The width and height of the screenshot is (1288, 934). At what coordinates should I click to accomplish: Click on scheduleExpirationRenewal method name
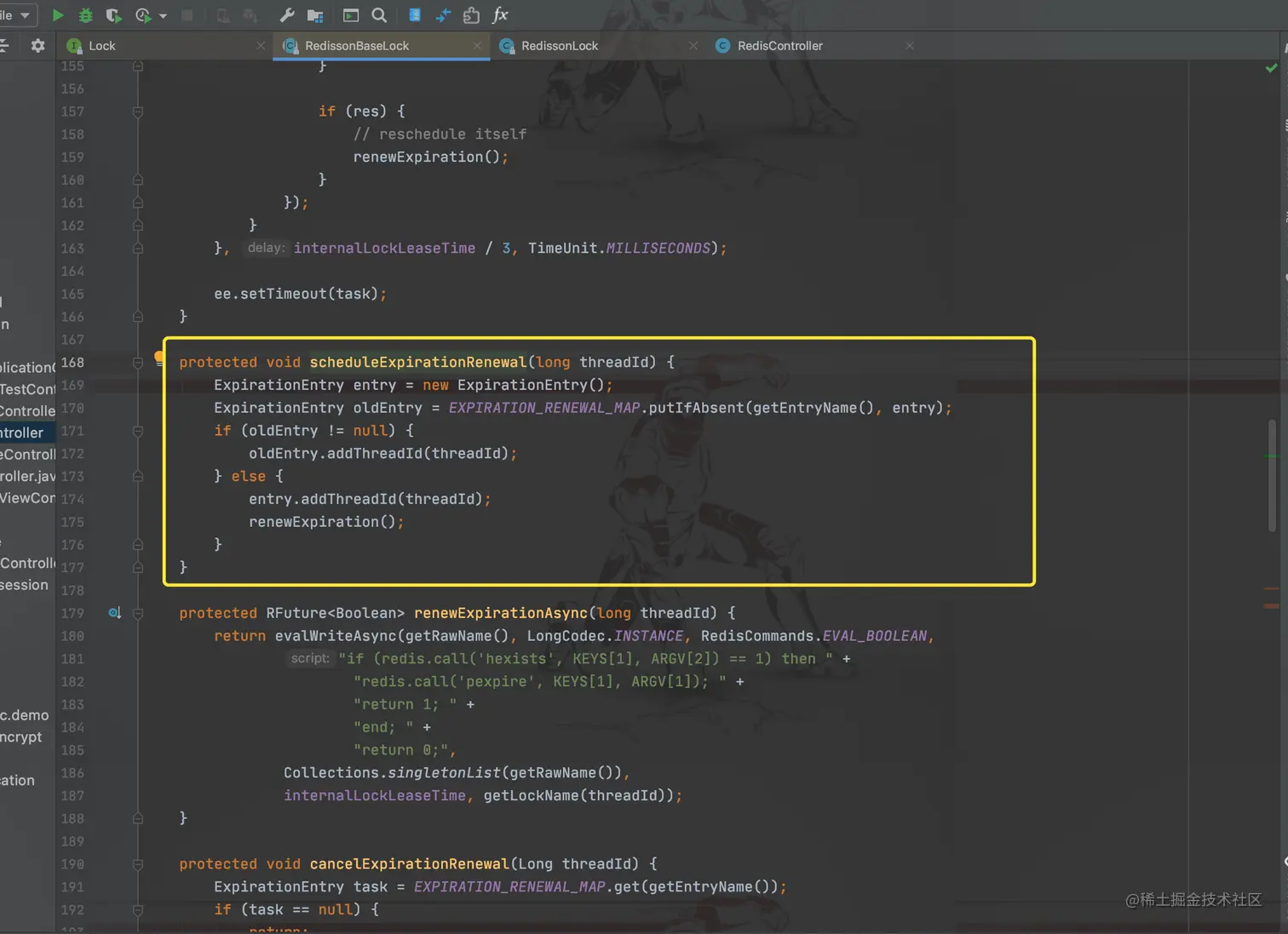[418, 363]
